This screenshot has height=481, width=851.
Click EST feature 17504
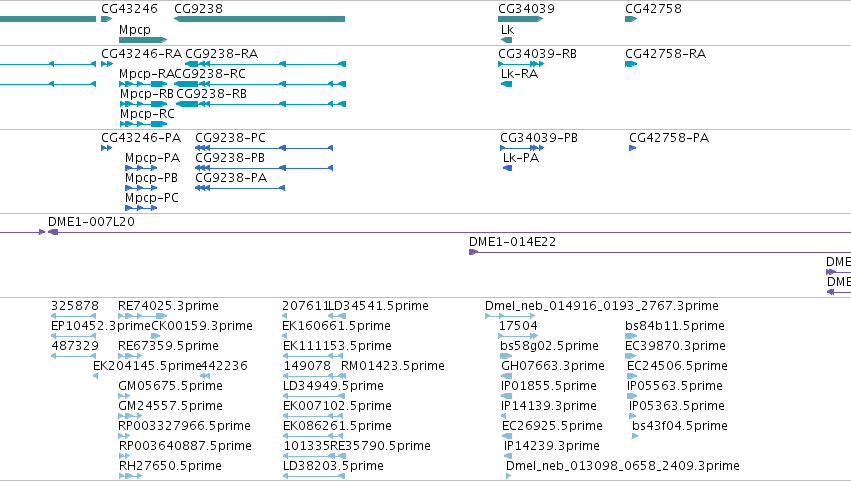click(x=518, y=326)
